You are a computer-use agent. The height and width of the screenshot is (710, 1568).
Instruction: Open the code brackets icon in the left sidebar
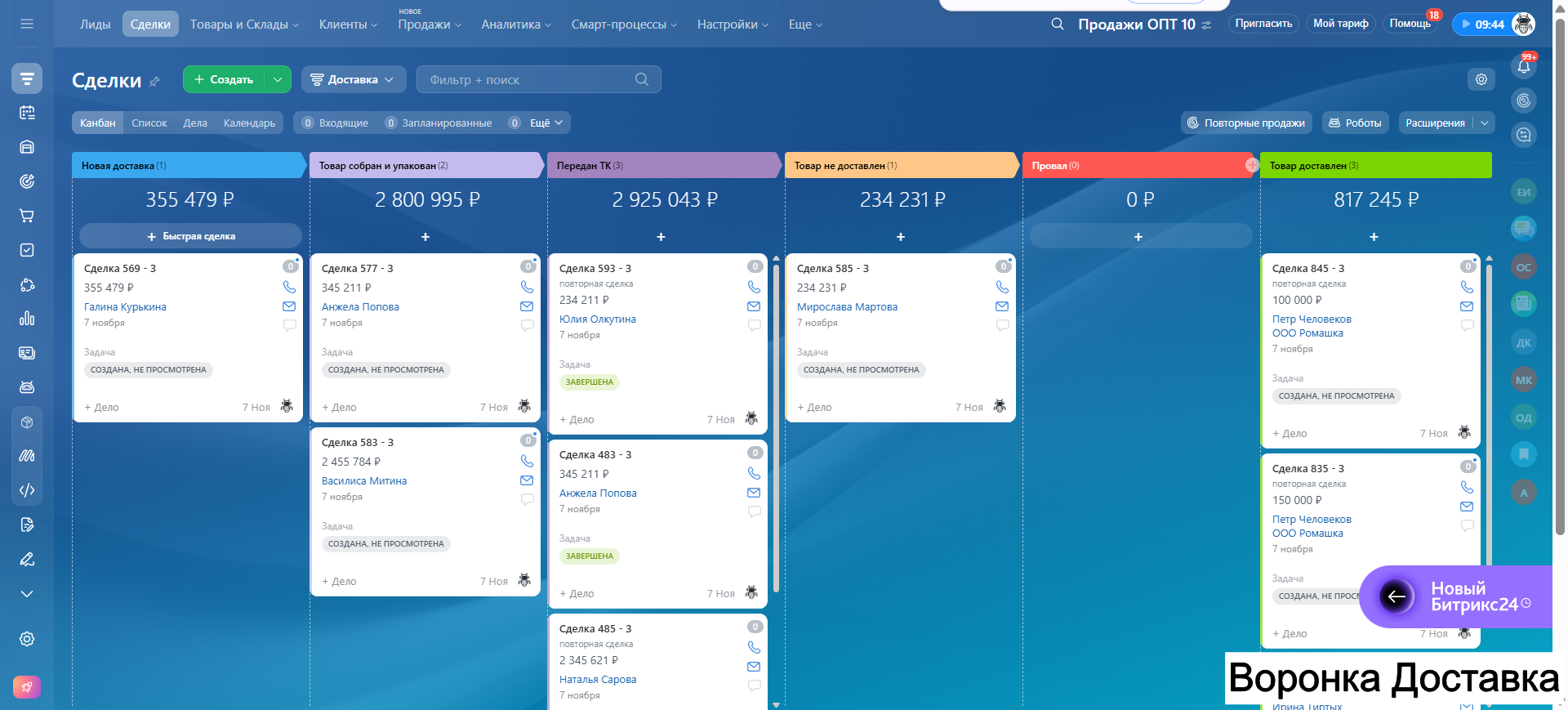[x=27, y=490]
